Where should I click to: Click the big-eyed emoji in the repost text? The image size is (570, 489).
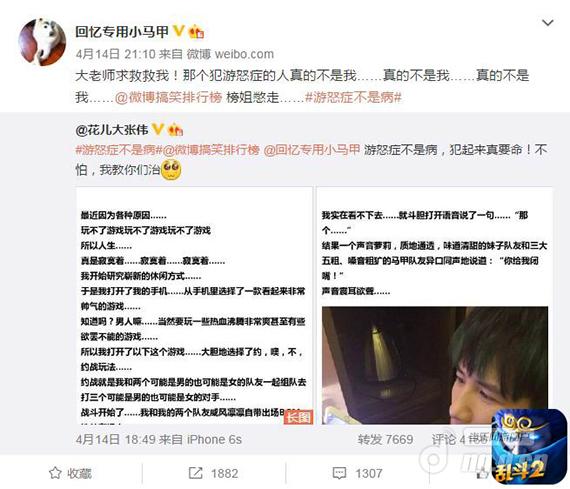(171, 170)
